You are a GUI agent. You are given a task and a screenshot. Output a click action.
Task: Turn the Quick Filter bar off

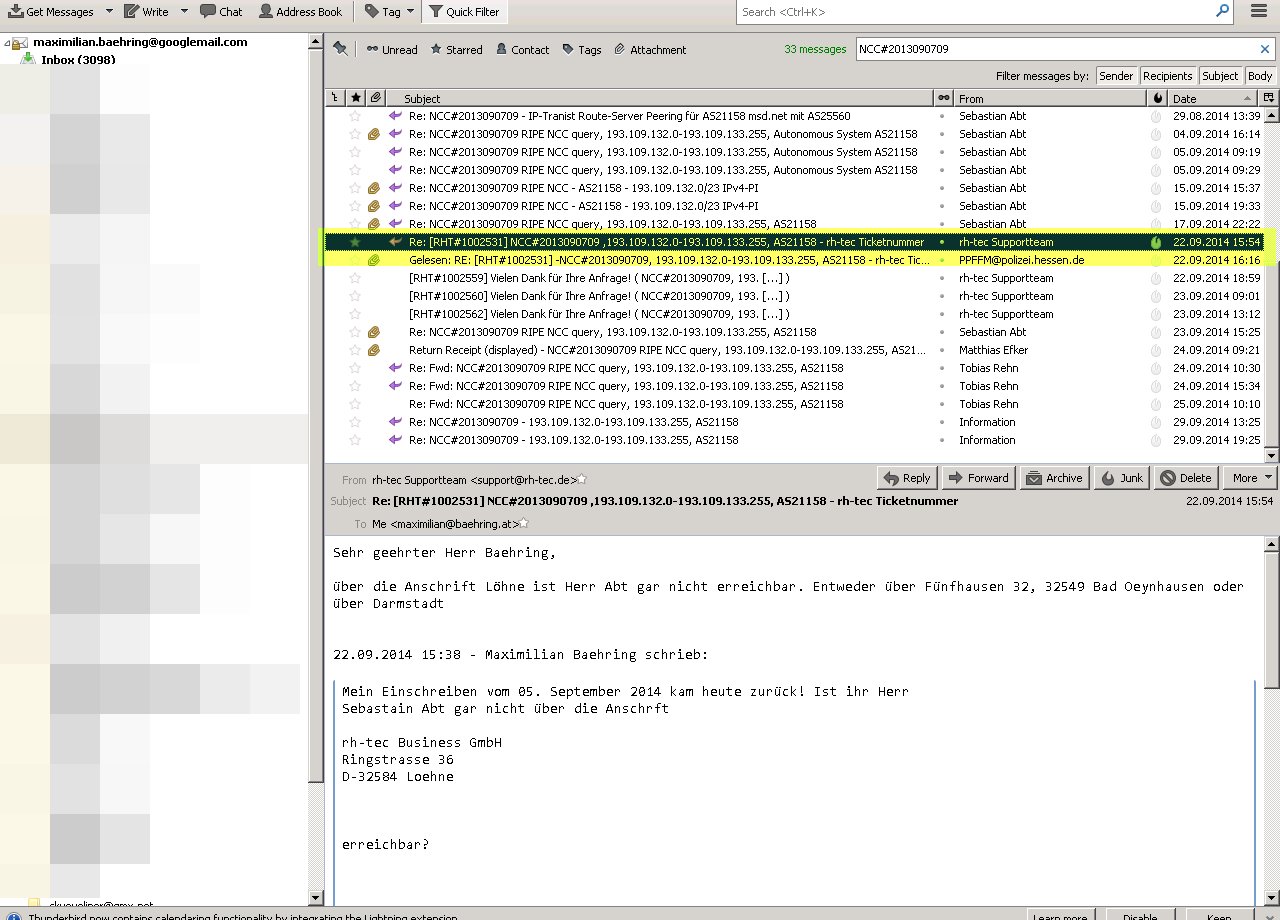464,12
